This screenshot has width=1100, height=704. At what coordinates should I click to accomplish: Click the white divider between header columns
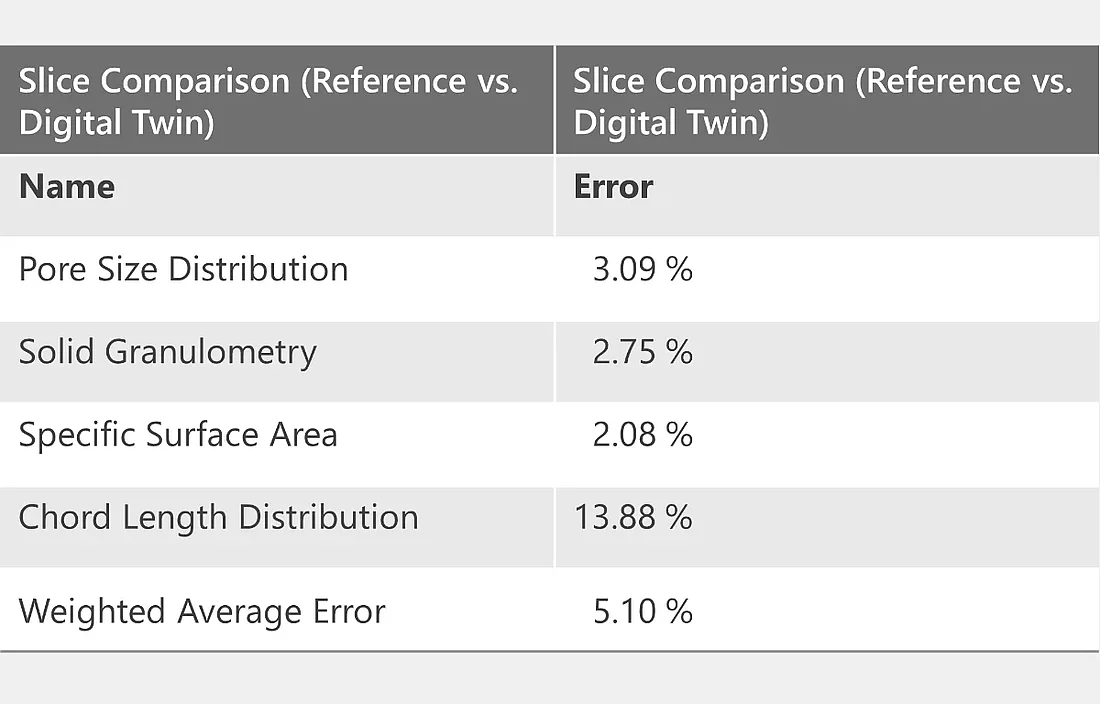pyautogui.click(x=555, y=100)
